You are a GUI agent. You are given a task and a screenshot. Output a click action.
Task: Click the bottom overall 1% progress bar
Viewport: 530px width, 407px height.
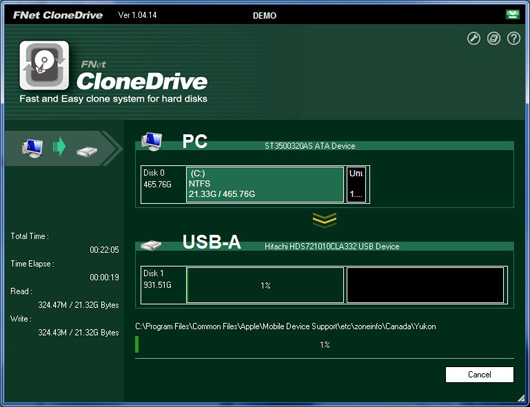point(324,344)
